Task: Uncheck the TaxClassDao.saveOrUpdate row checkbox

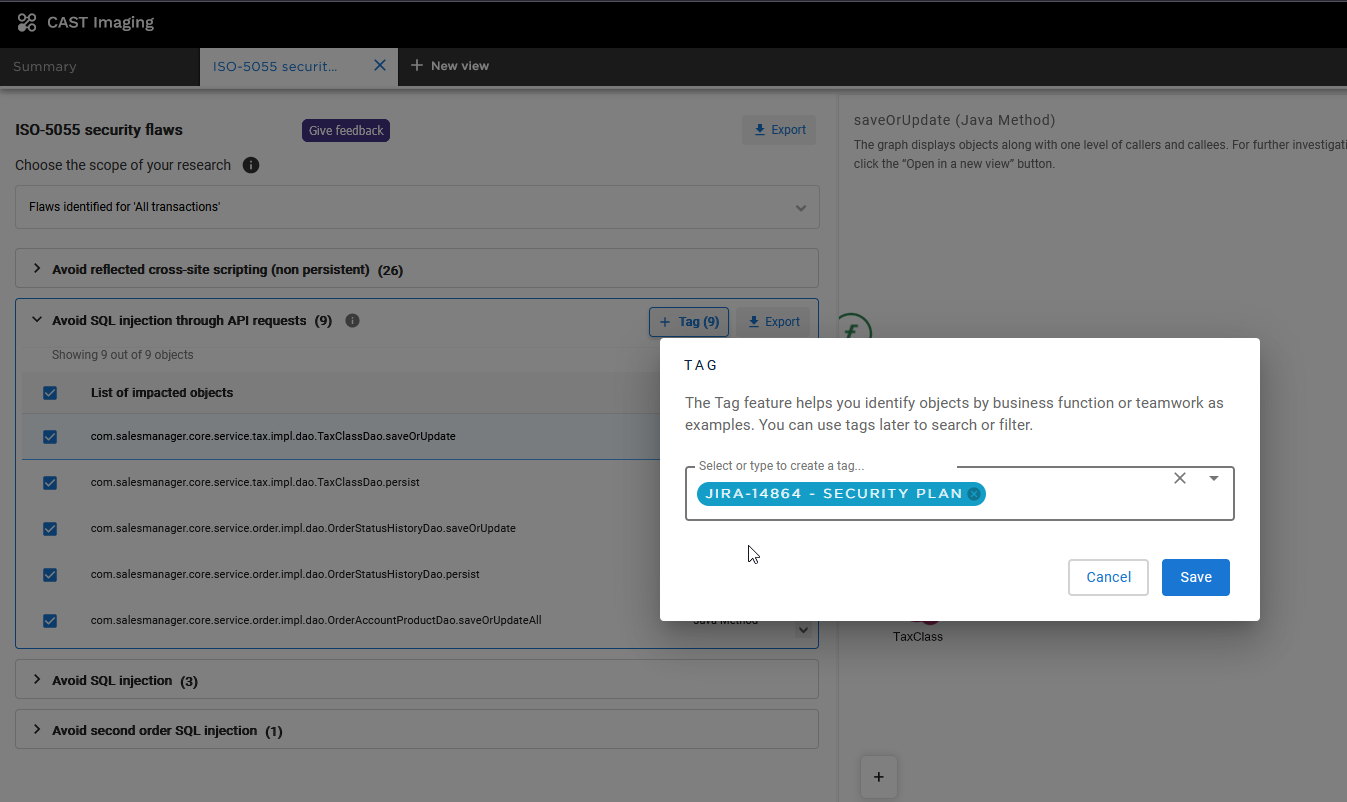Action: (x=50, y=437)
